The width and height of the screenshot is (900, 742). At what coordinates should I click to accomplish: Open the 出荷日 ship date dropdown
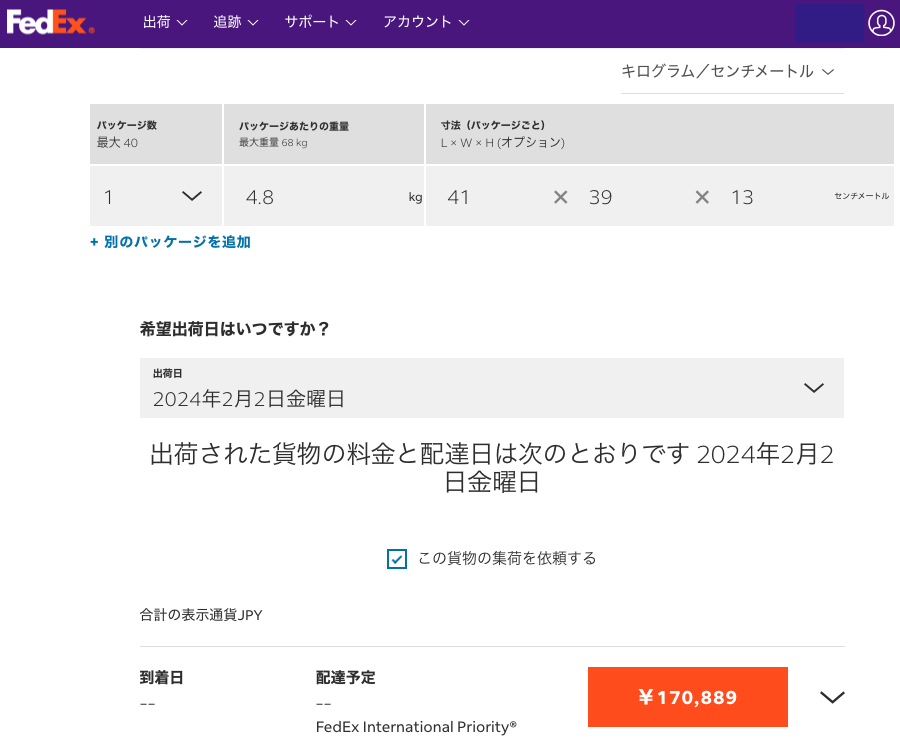[491, 388]
